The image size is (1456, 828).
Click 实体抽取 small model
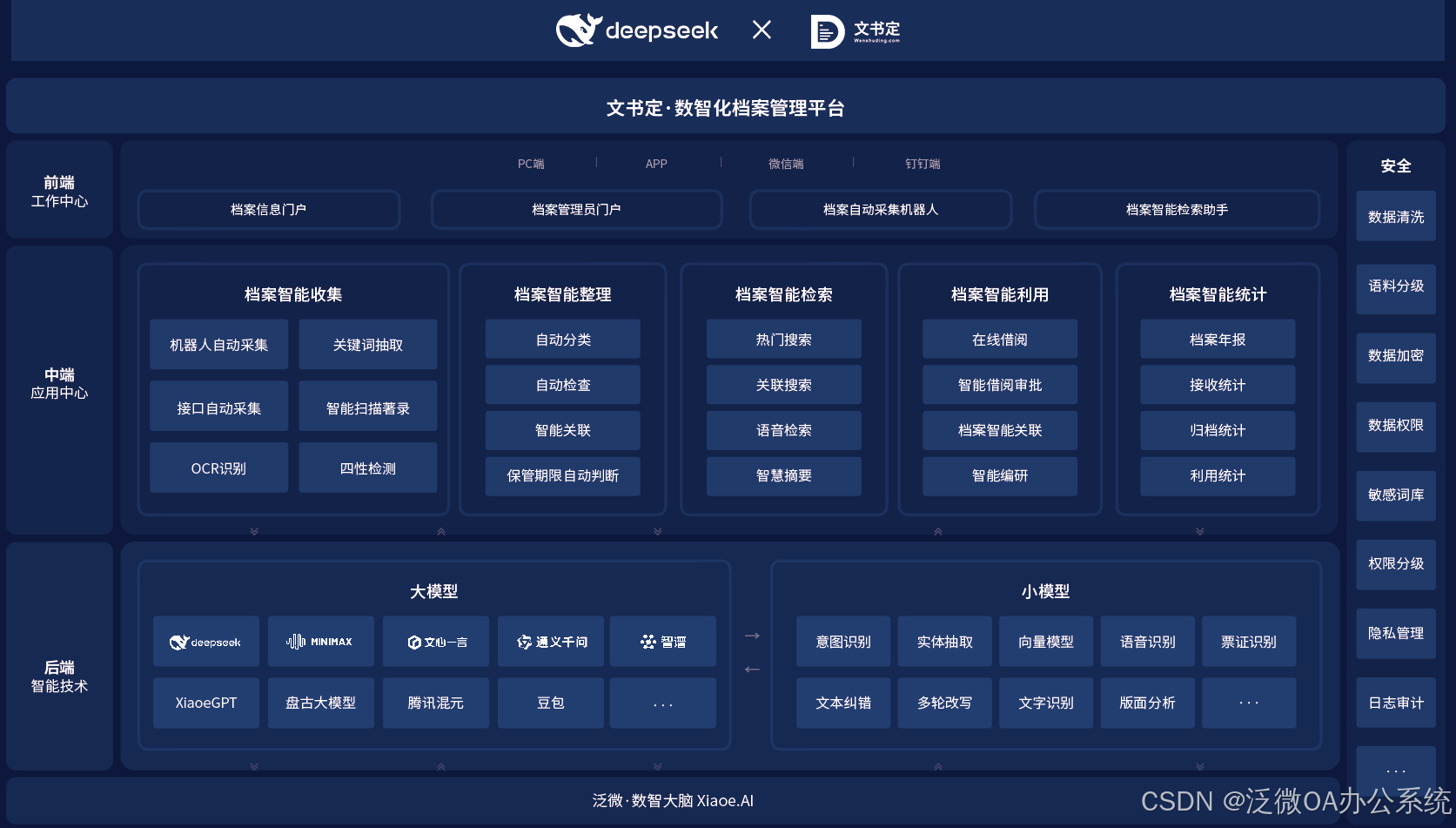(945, 642)
